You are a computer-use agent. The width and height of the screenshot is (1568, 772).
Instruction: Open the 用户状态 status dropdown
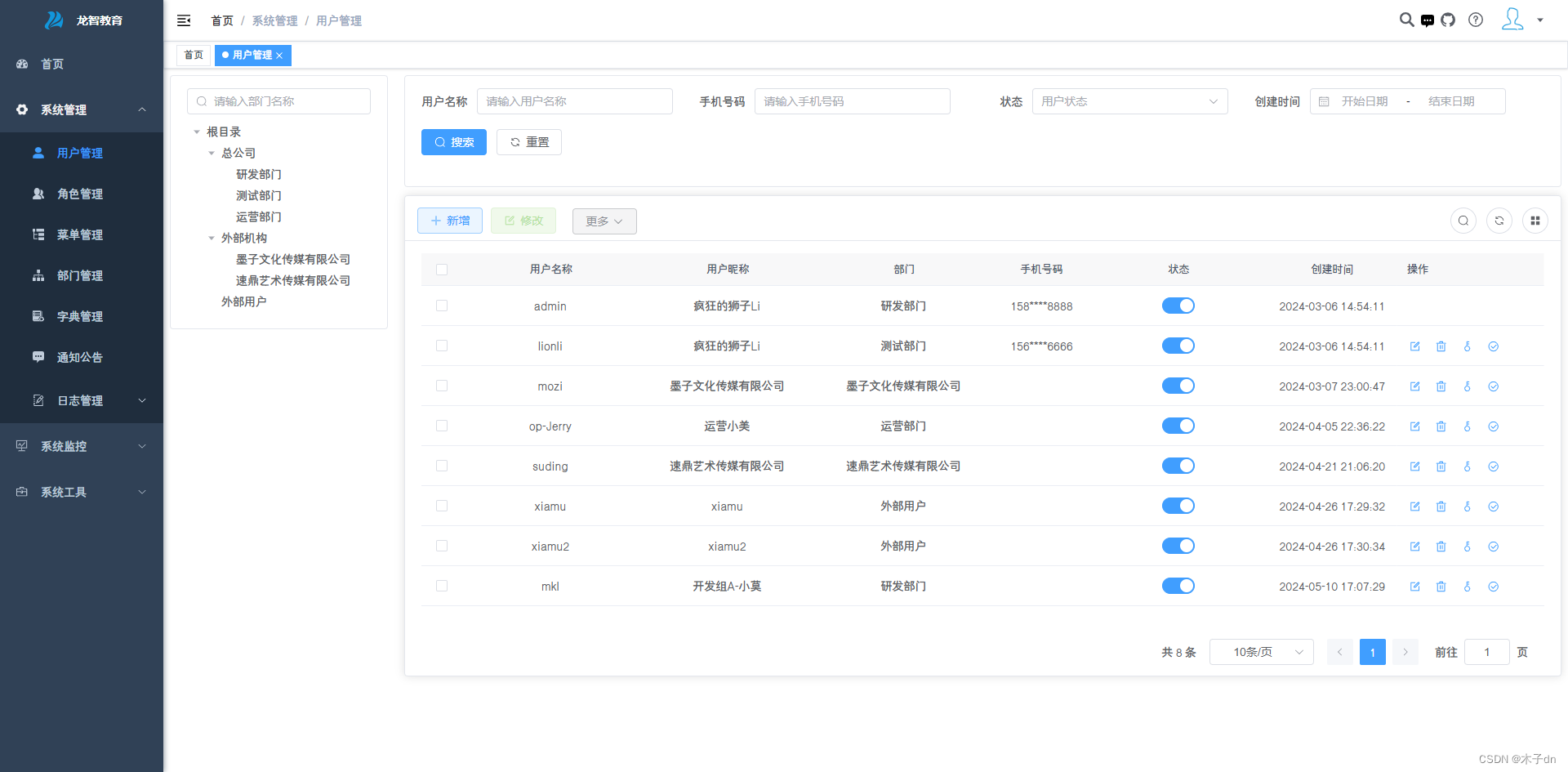coord(1130,101)
